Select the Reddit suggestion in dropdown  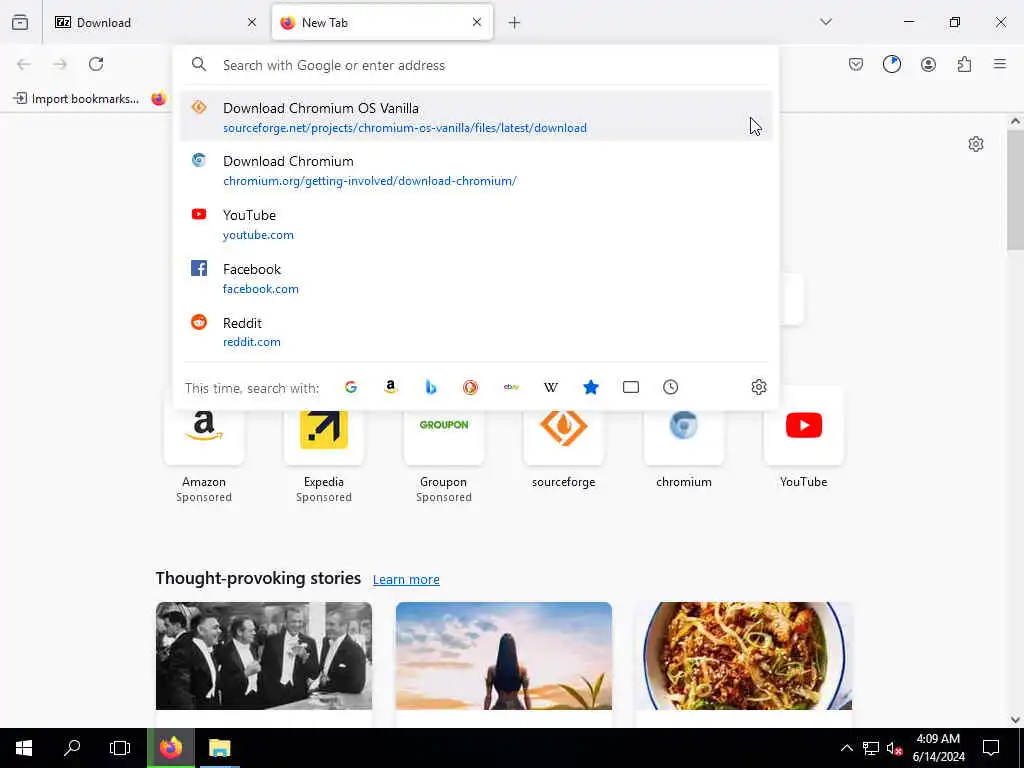(475, 332)
